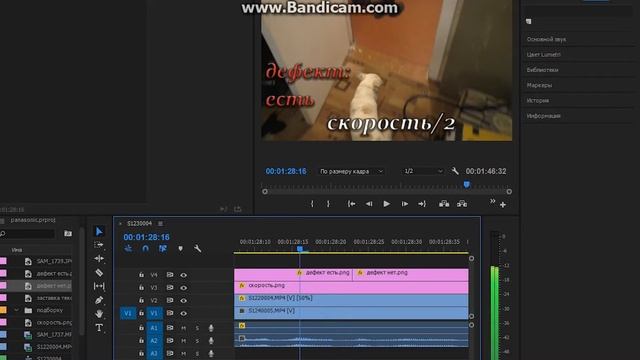Open the 1/2 playback resolution dropdown
640x360 pixels.
point(423,171)
